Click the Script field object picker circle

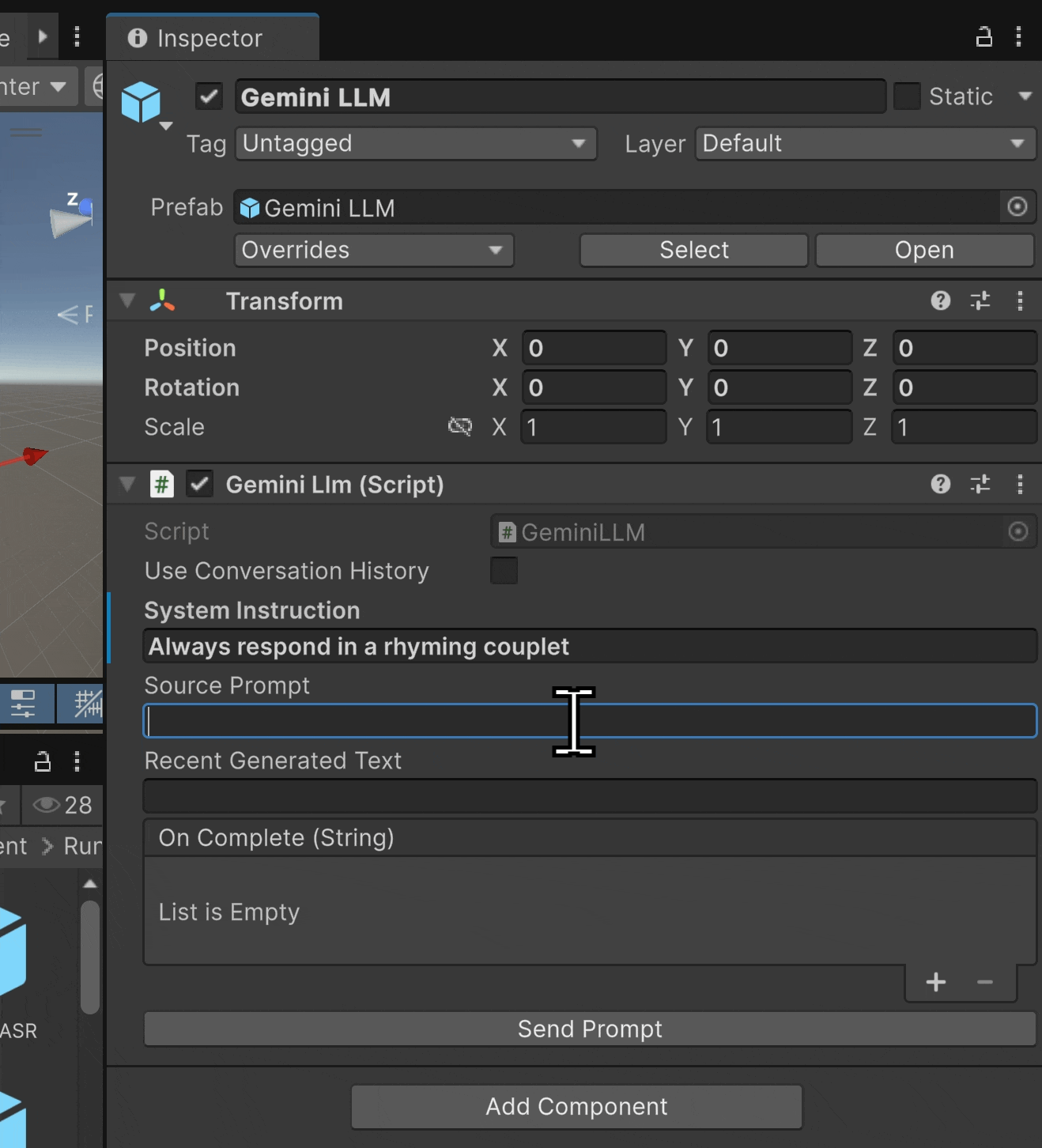[1018, 531]
